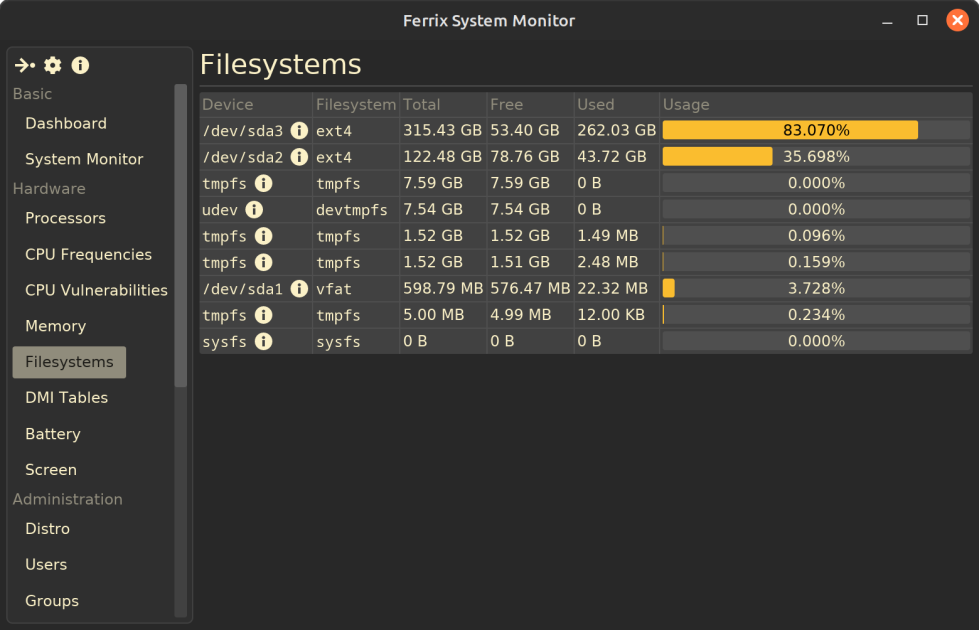Screen dimensions: 979x630
Task: Show details for /dev/sda3 info icon
Action: 299,130
